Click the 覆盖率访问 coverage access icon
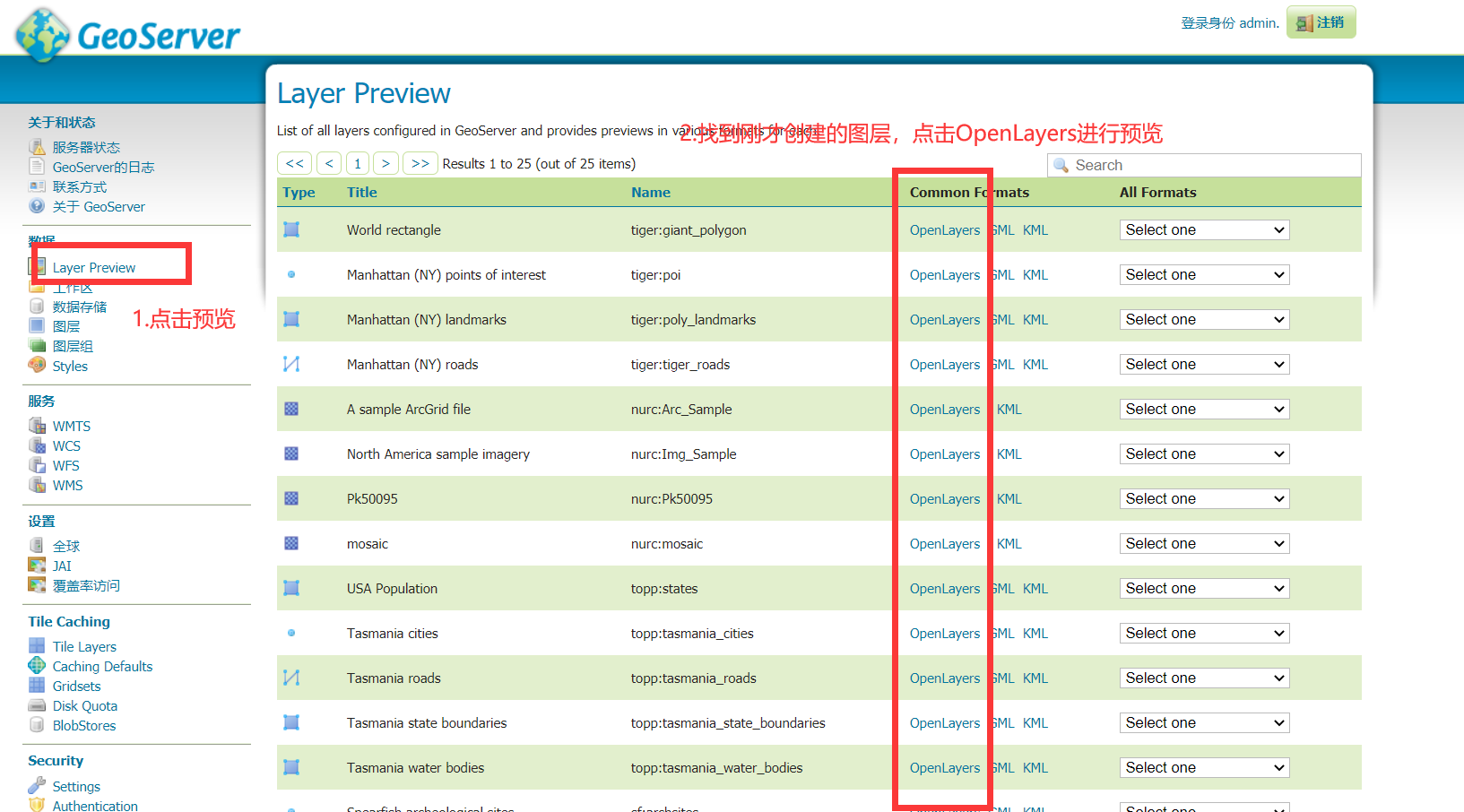Viewport: 1464px width, 812px height. click(x=37, y=585)
